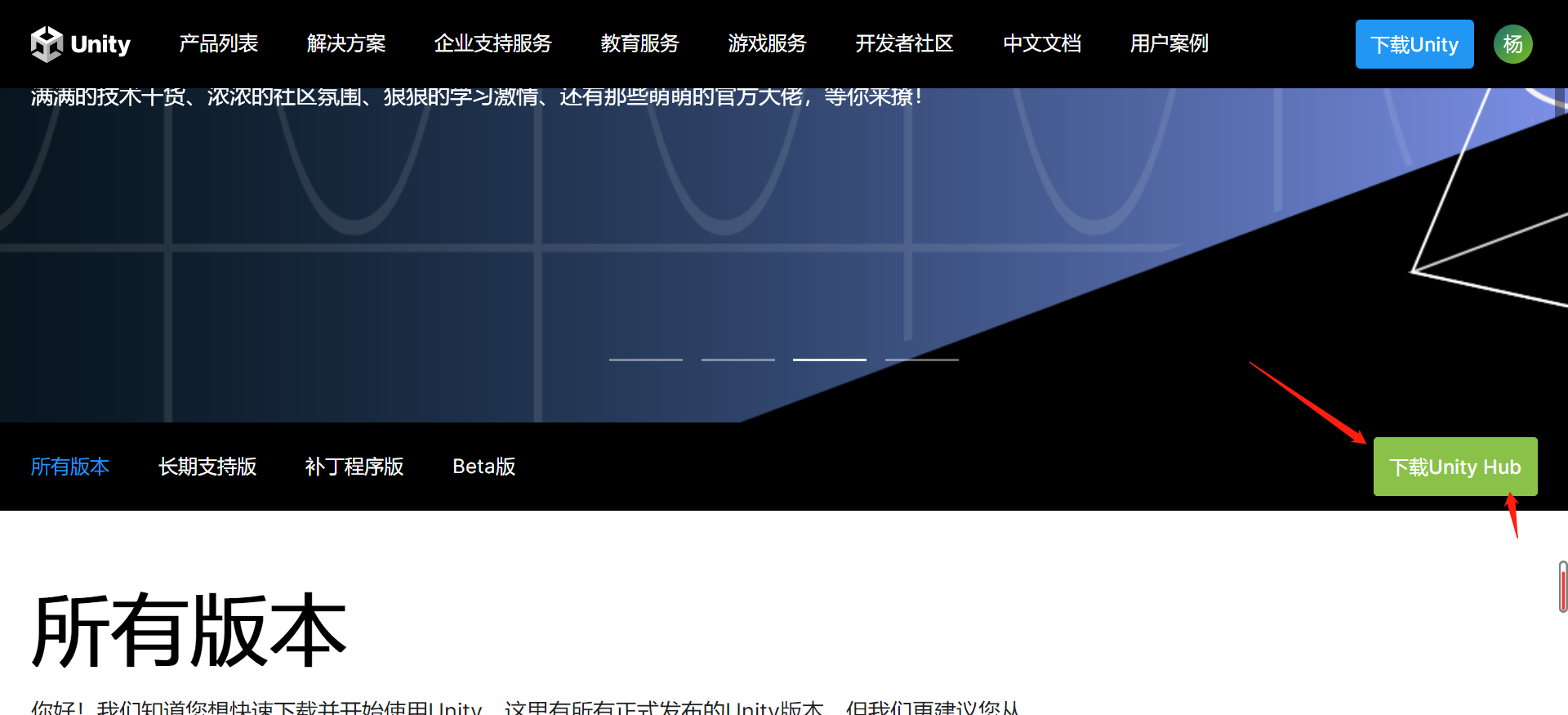Switch to the Beta版 tab

tap(484, 467)
